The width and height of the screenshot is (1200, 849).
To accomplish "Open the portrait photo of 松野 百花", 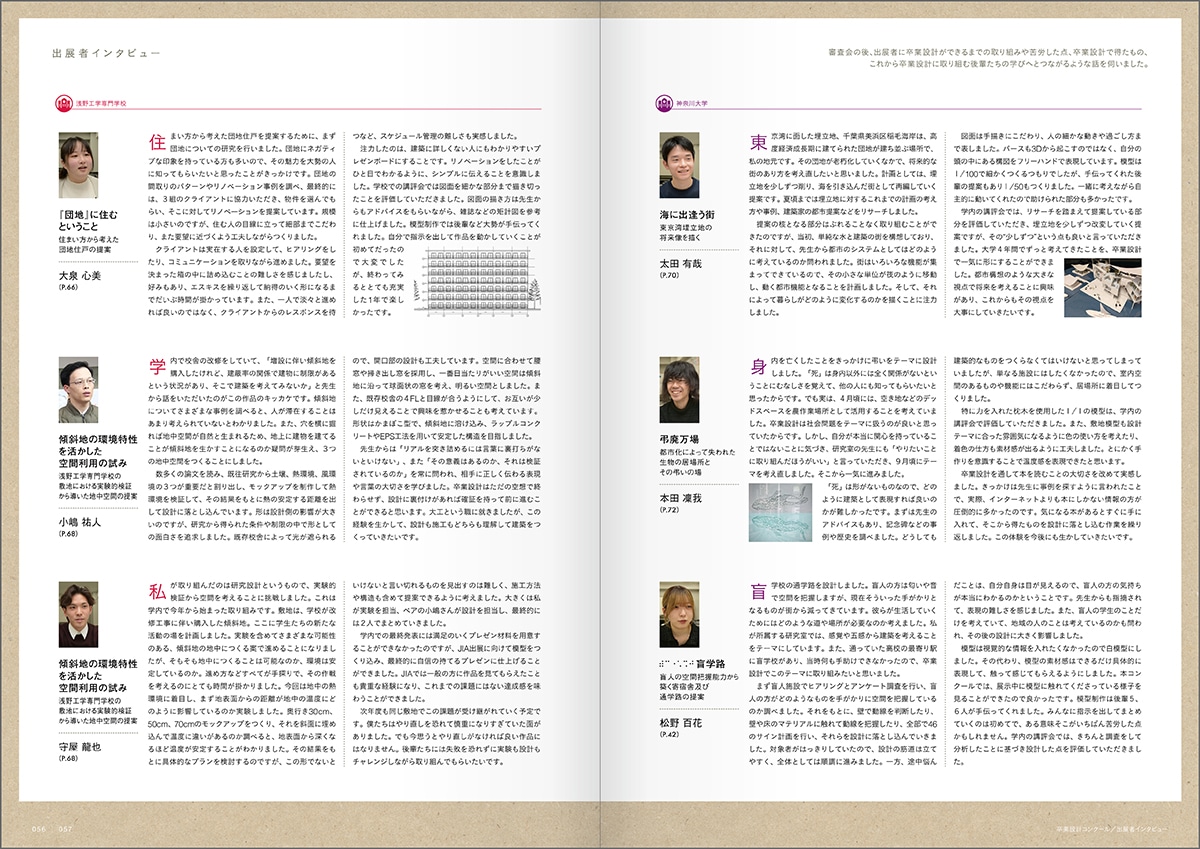I will point(683,617).
